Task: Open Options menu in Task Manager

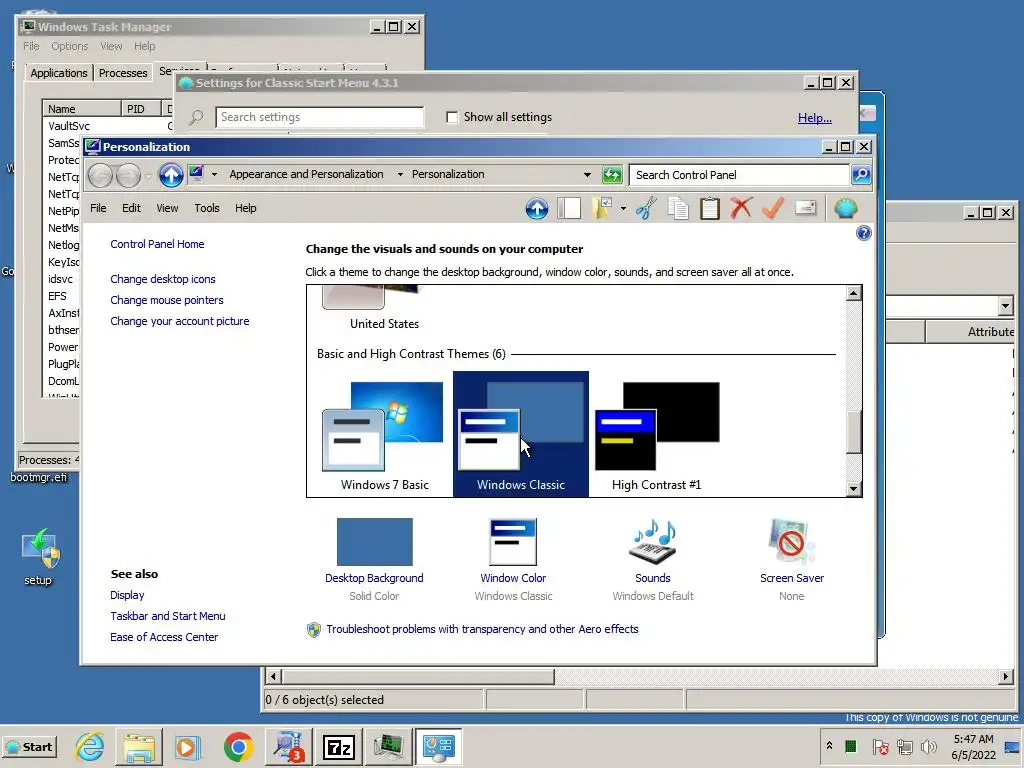Action: pos(70,46)
